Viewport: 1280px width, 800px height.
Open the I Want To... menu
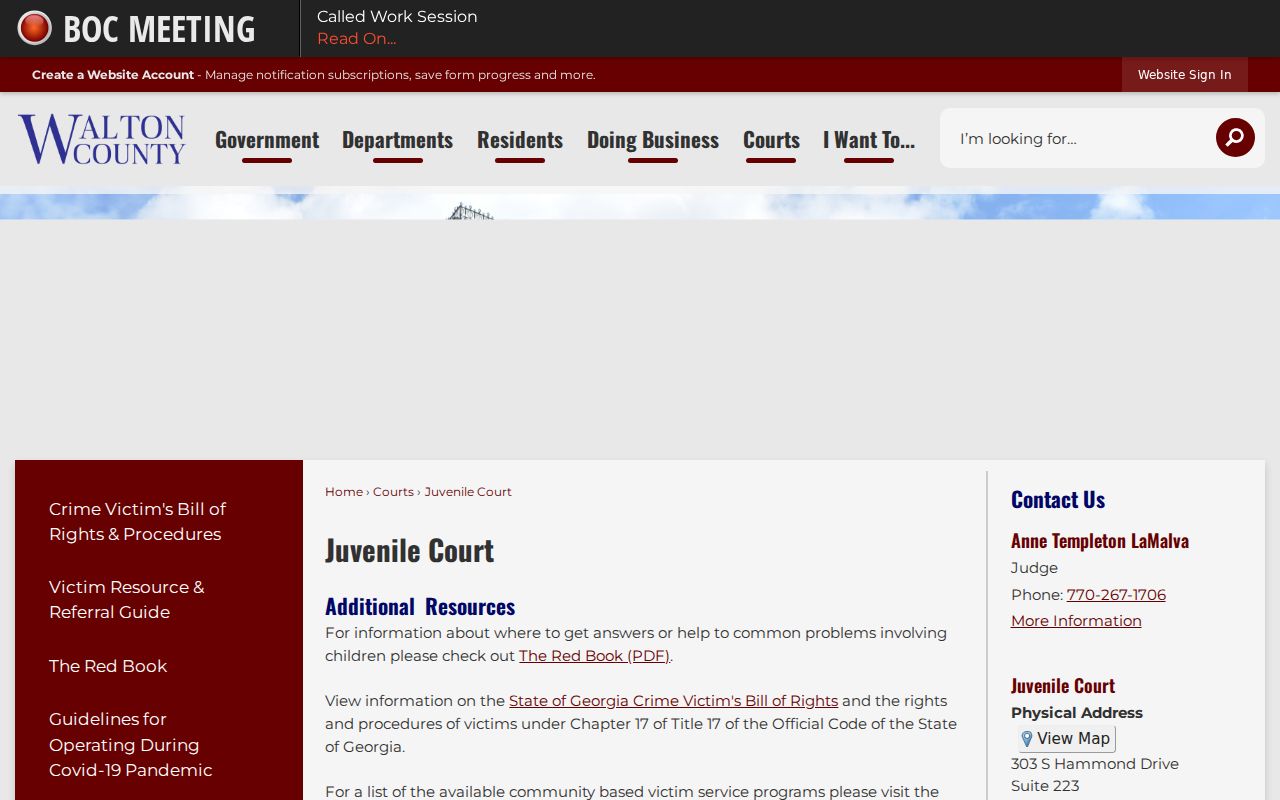click(x=869, y=140)
